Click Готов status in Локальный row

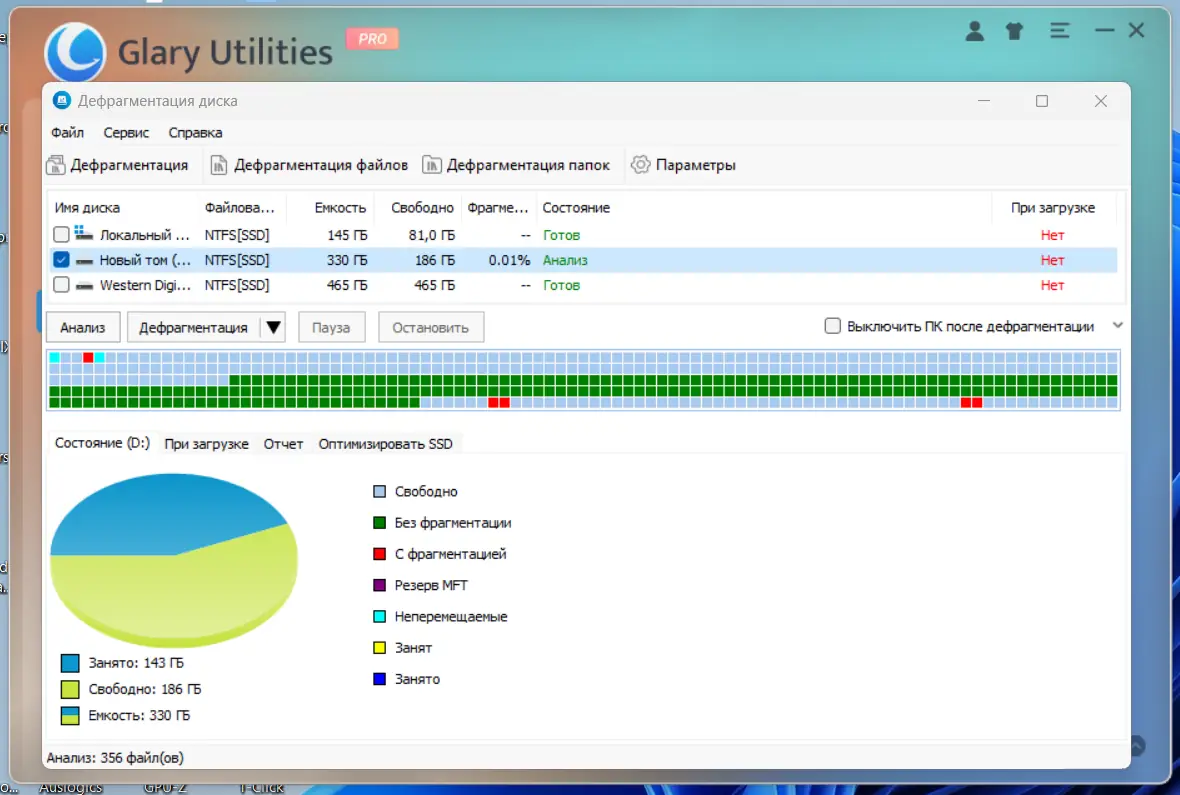[561, 236]
